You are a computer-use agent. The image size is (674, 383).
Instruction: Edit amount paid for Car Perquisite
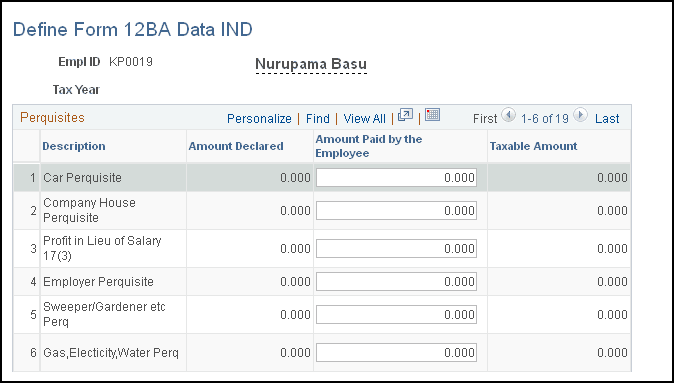coord(396,178)
